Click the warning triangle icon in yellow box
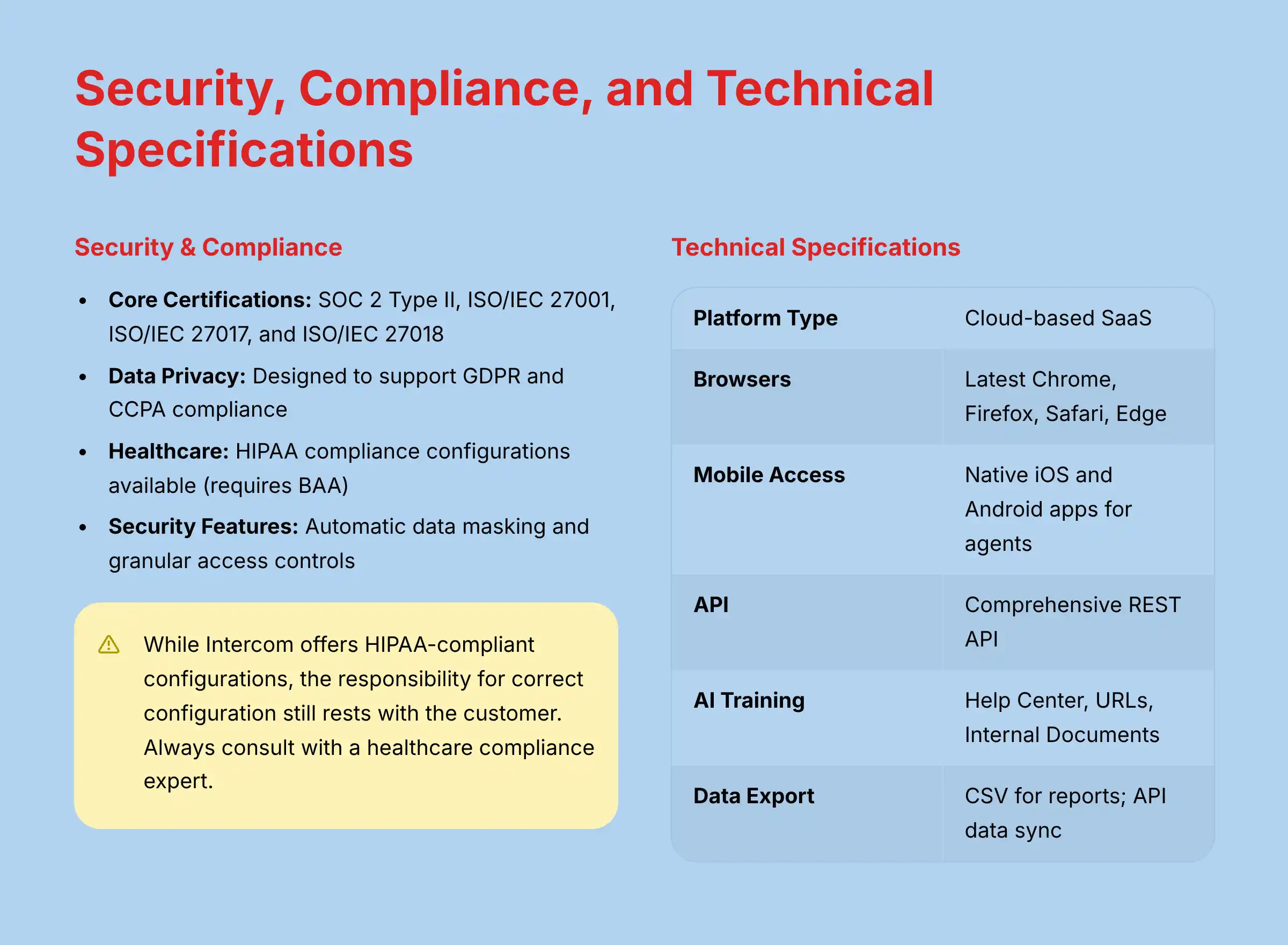 (x=108, y=645)
